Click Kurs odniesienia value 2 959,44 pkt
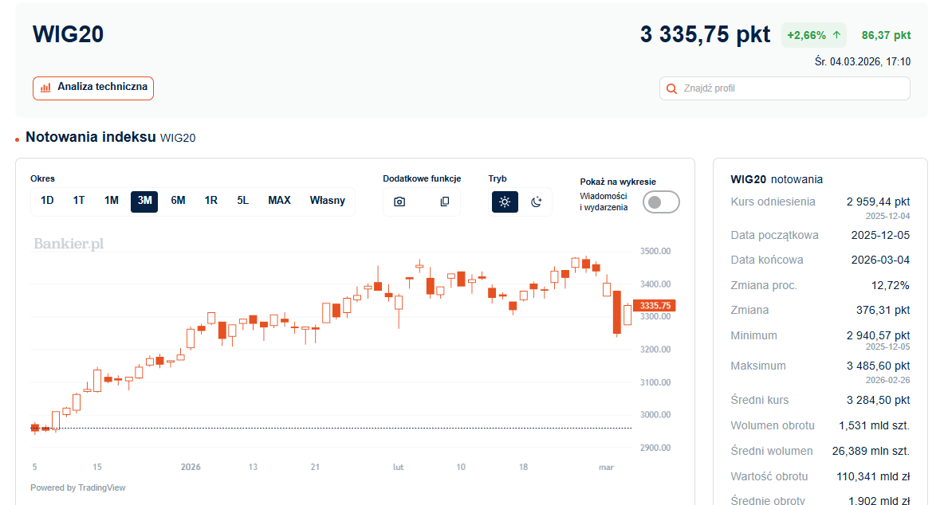This screenshot has height=505, width=948. (x=878, y=202)
